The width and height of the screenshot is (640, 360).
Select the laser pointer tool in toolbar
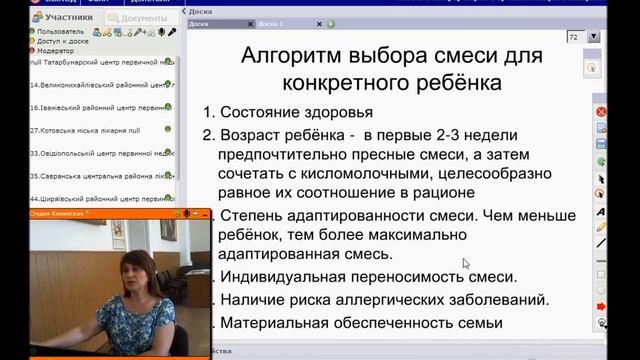[x=600, y=194]
